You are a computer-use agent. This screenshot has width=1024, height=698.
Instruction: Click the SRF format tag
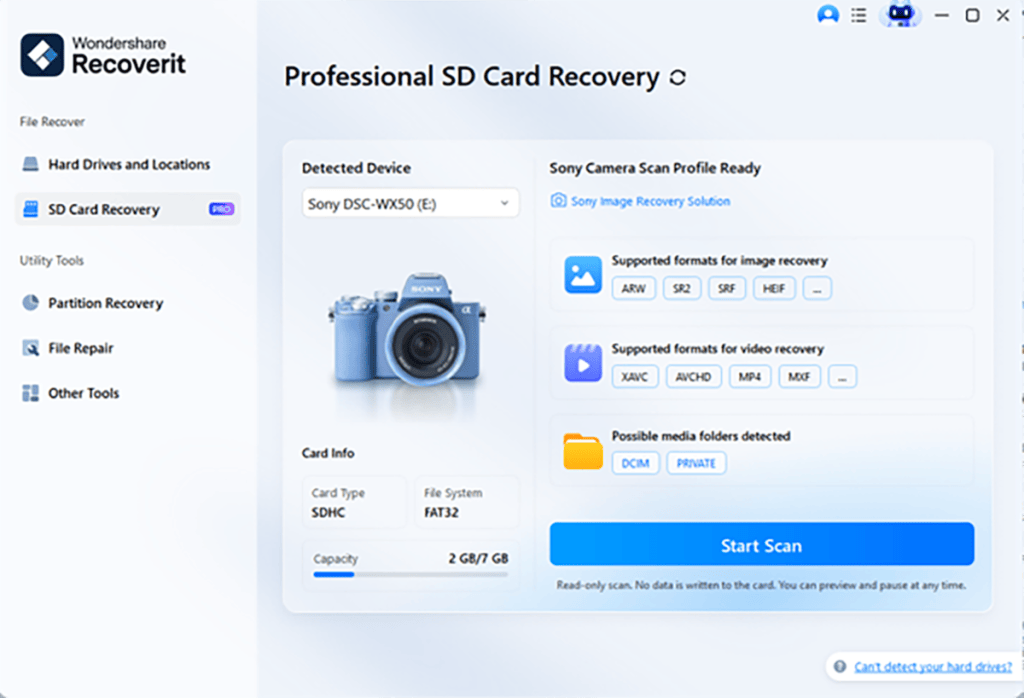727,289
